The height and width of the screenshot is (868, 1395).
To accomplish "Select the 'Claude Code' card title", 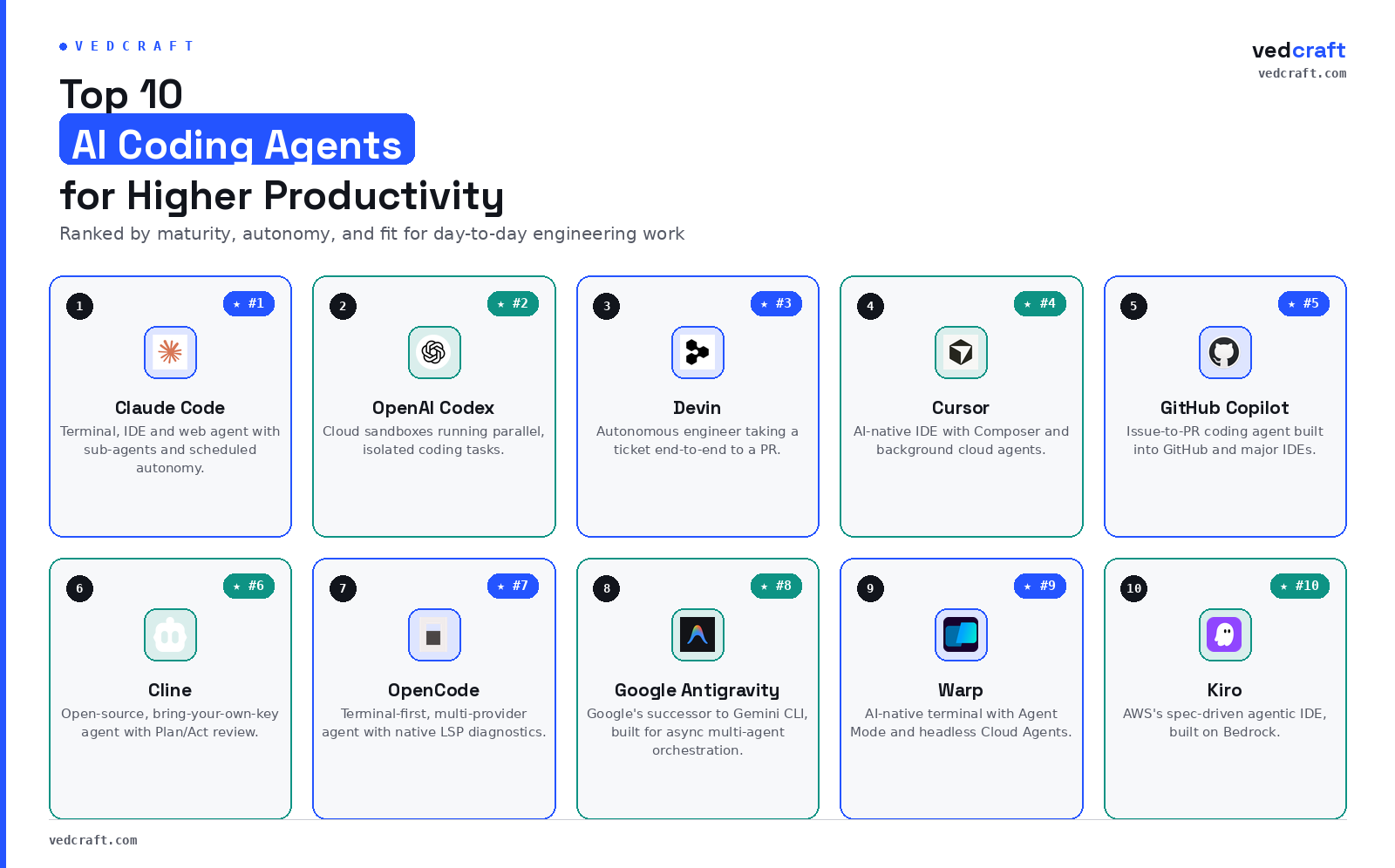I will pos(170,408).
